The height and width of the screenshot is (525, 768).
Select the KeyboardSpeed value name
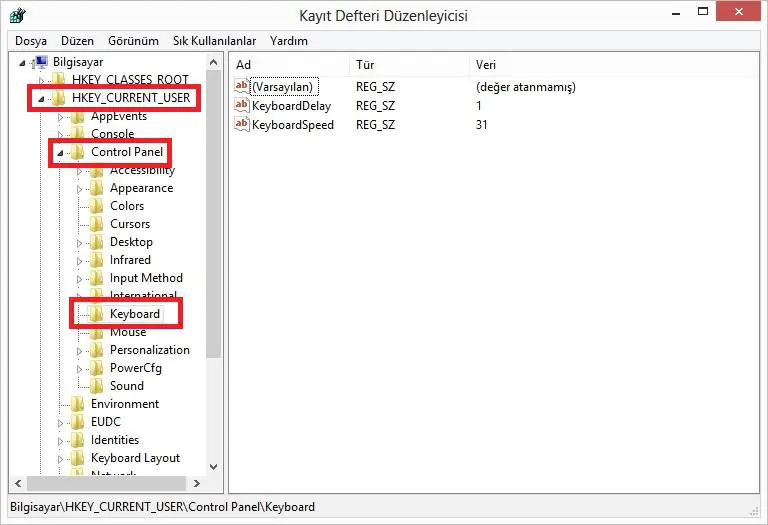[x=293, y=125]
